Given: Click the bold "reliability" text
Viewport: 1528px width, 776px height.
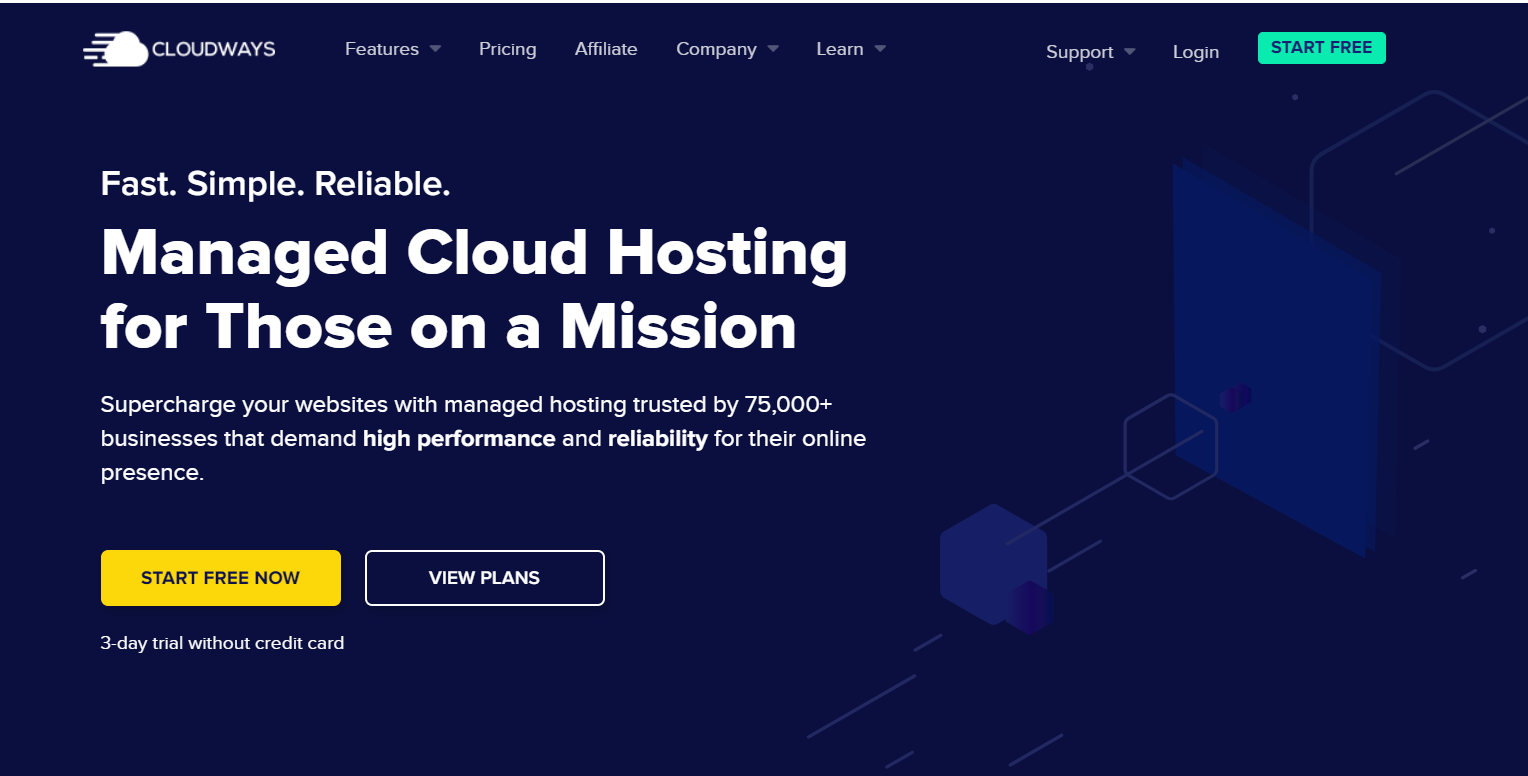Looking at the screenshot, I should tap(658, 438).
